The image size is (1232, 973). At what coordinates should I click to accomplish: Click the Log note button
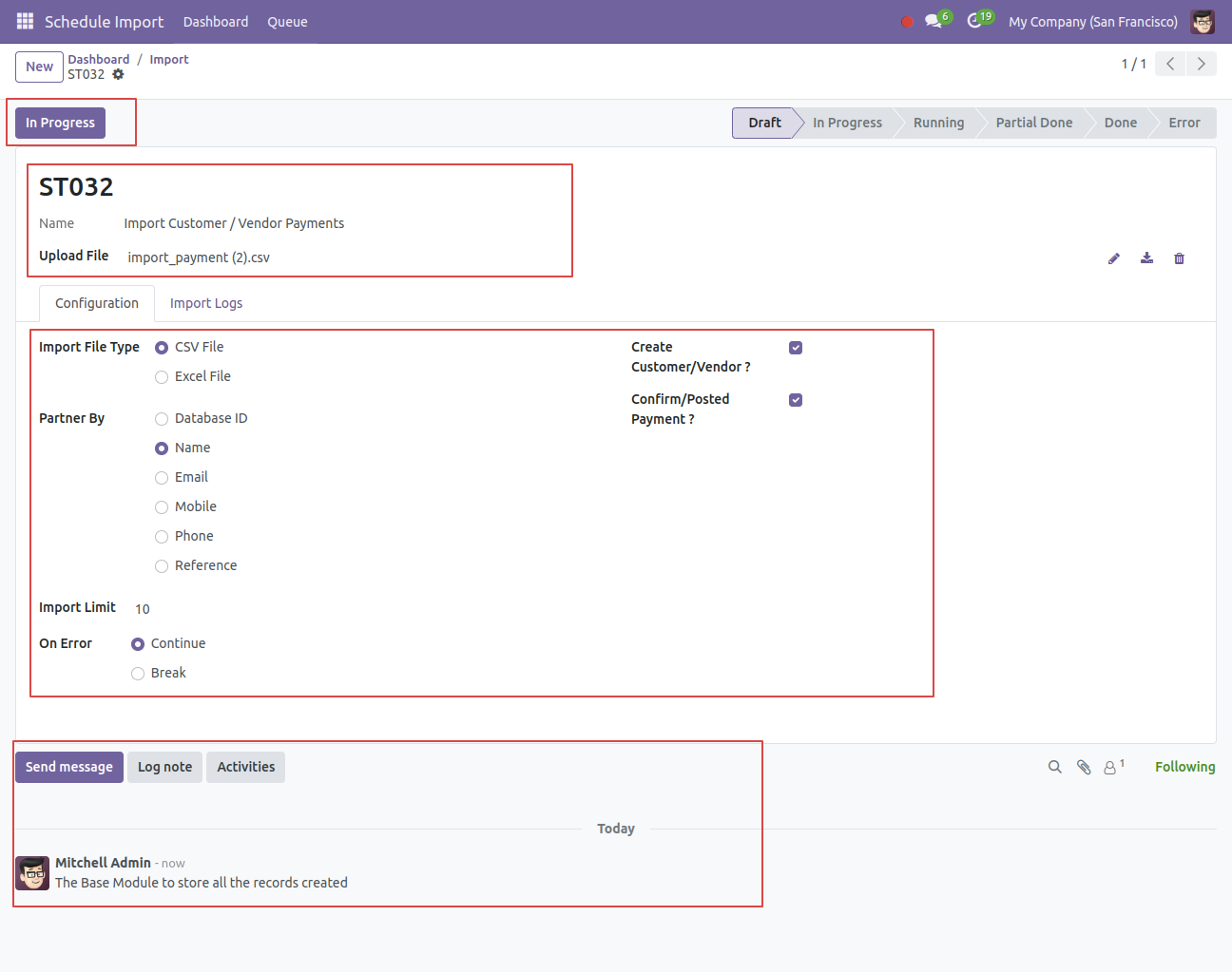pos(164,767)
